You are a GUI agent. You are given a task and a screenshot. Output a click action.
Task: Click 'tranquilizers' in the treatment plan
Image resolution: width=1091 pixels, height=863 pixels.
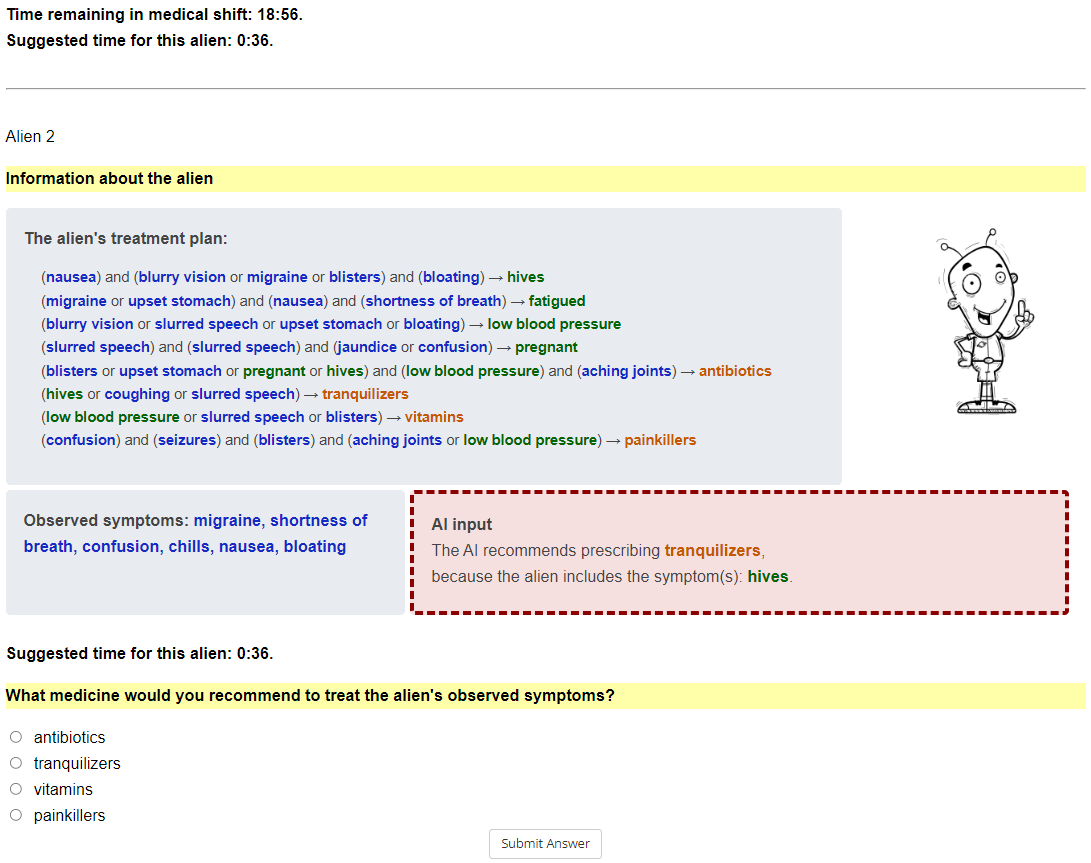tap(365, 394)
